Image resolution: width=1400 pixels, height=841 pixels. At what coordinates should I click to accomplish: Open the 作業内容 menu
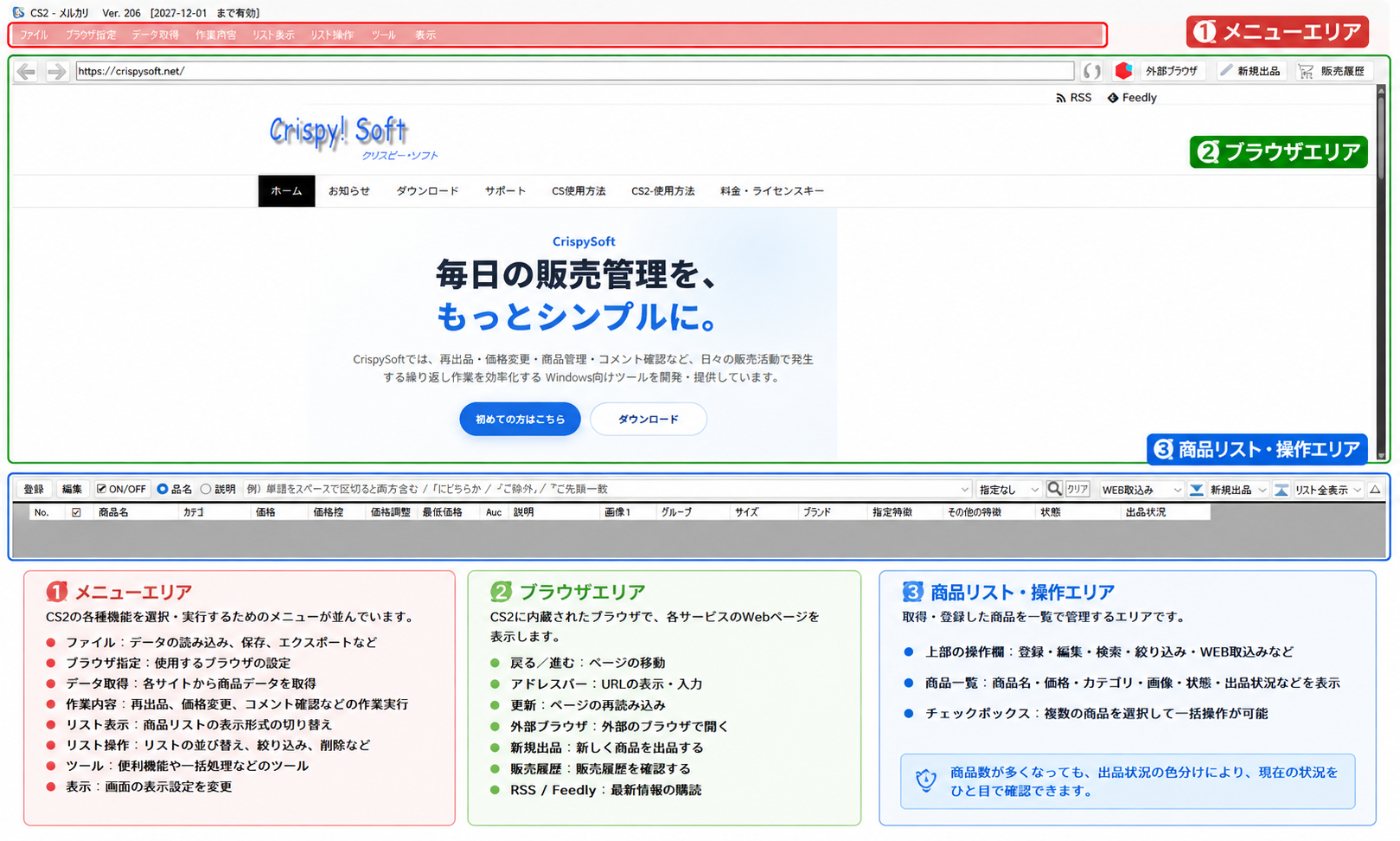coord(215,35)
